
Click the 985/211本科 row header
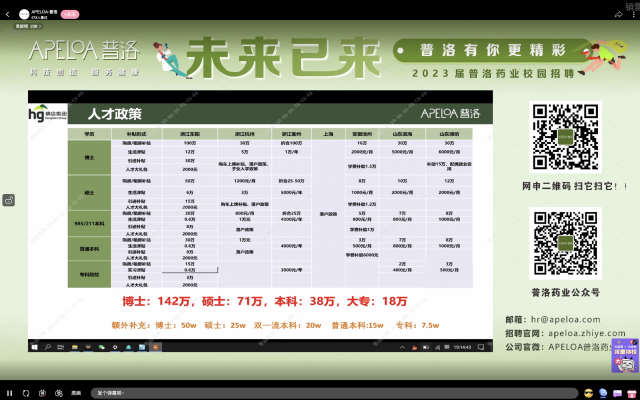(89, 223)
